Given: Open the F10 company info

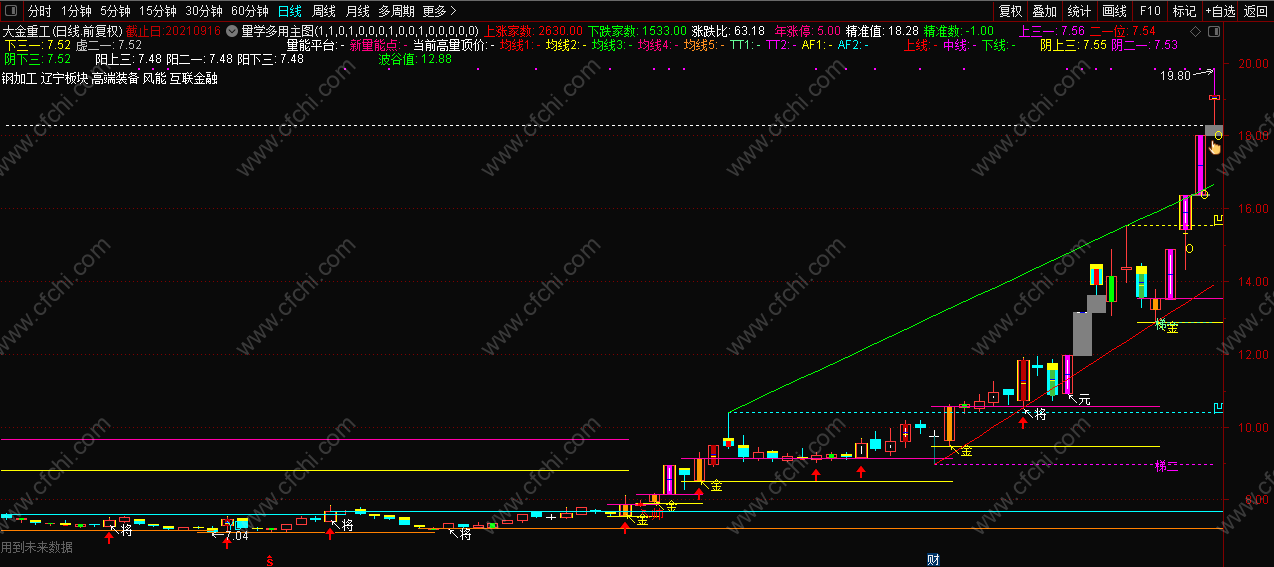Looking at the screenshot, I should coord(1150,11).
